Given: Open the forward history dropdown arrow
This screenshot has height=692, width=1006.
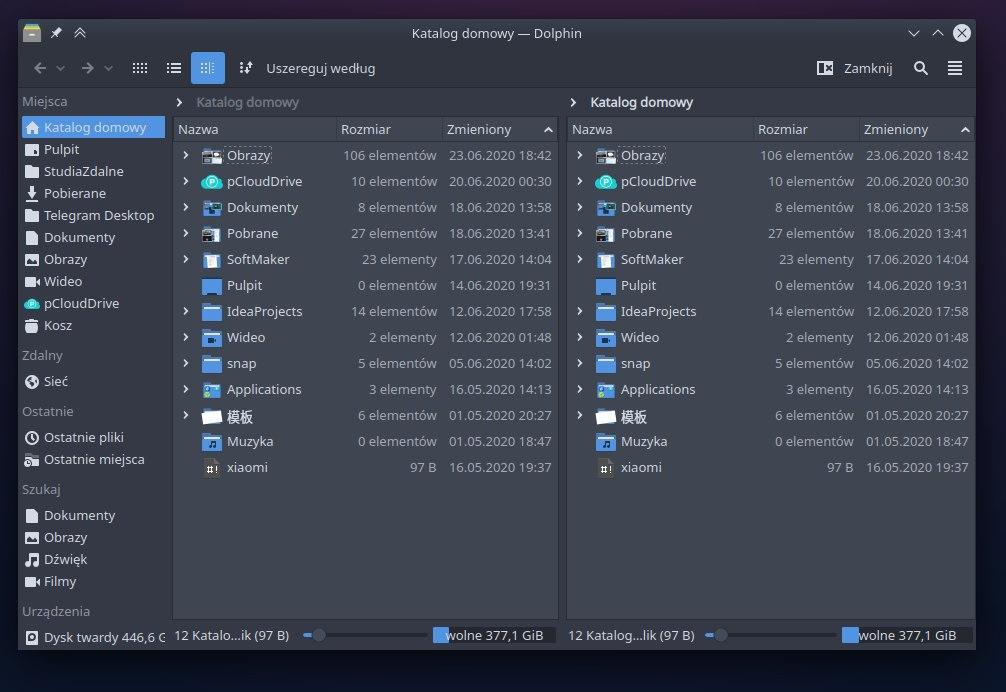Looking at the screenshot, I should 109,68.
